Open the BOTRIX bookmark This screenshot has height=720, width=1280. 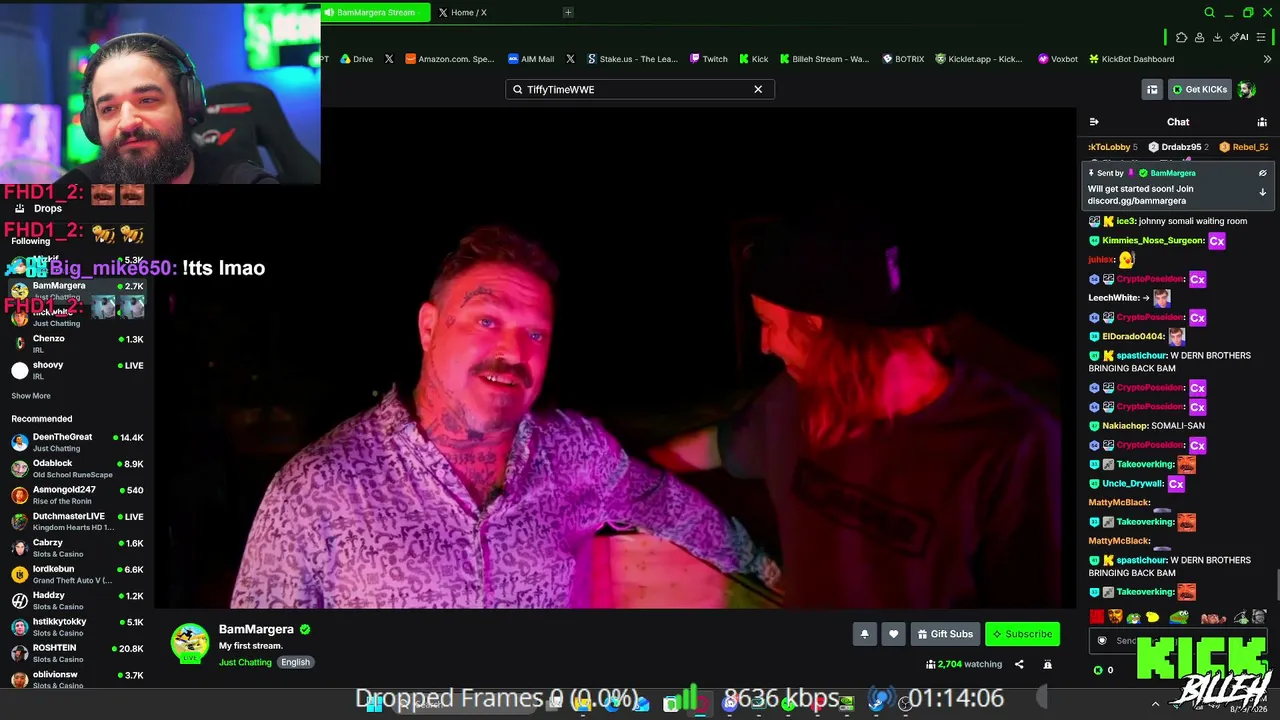[903, 59]
